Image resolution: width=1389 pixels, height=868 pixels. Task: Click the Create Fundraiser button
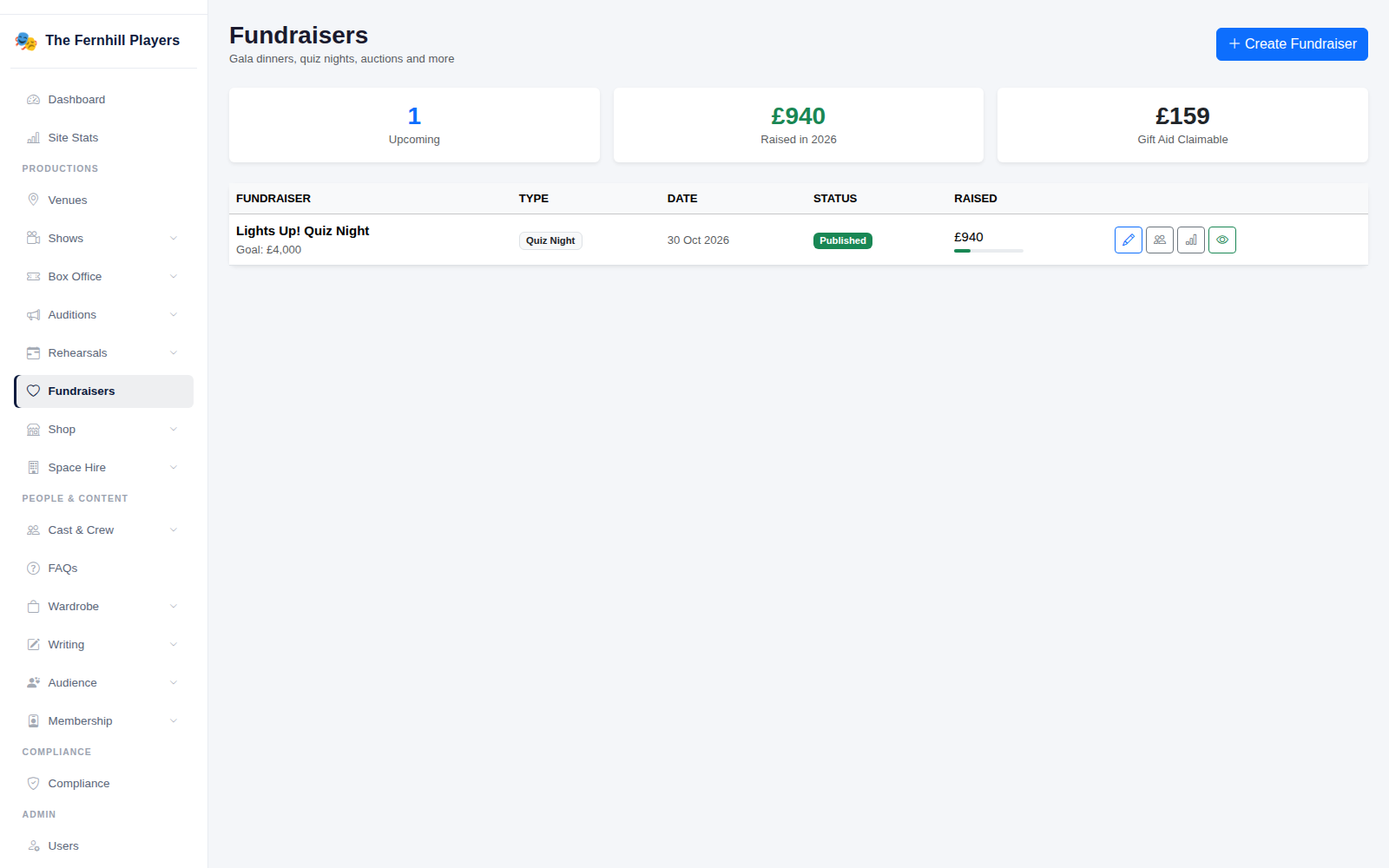[x=1292, y=44]
